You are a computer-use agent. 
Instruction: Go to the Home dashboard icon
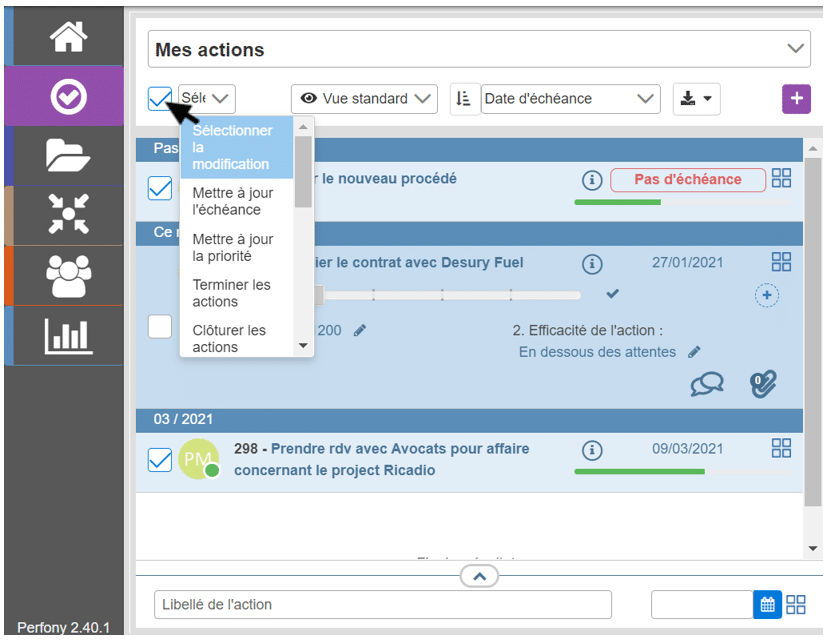[x=68, y=37]
